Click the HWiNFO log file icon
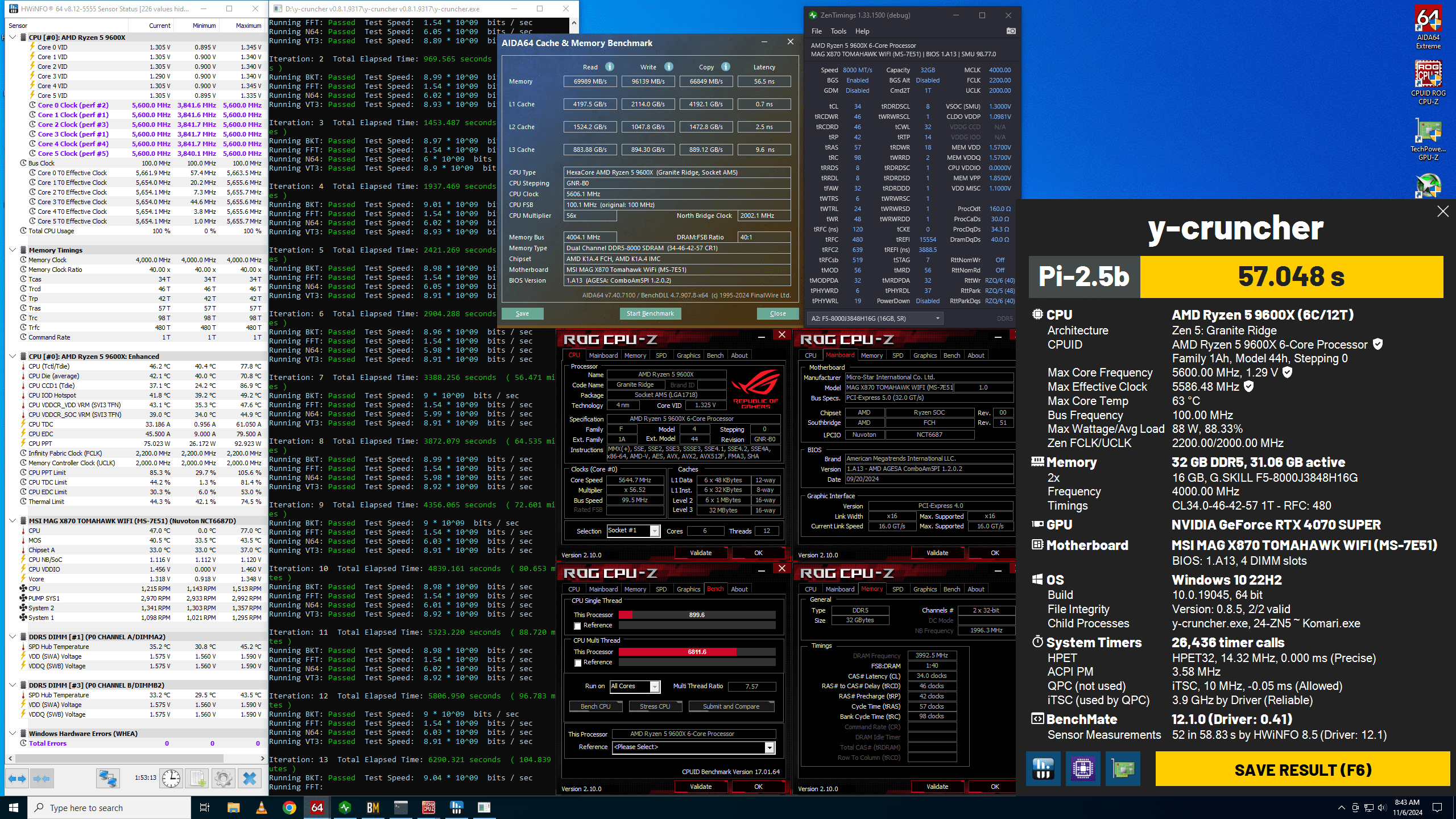Screen dimensions: 1456x819 tap(197, 778)
